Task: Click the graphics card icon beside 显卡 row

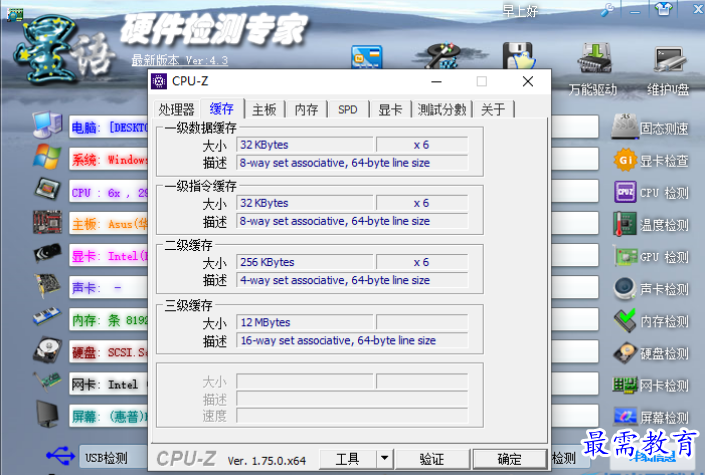Action: (47, 253)
